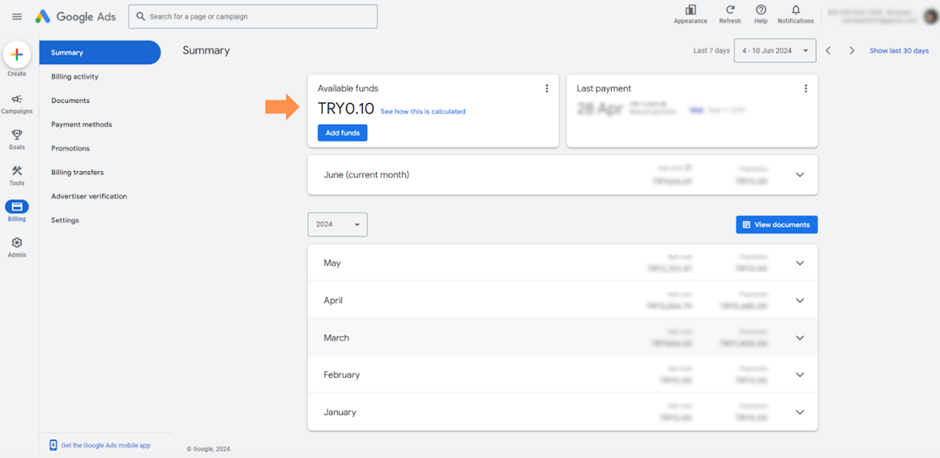The height and width of the screenshot is (458, 940).
Task: Open the 4 - 10 Jun 2024 date dropdown
Action: (x=775, y=51)
